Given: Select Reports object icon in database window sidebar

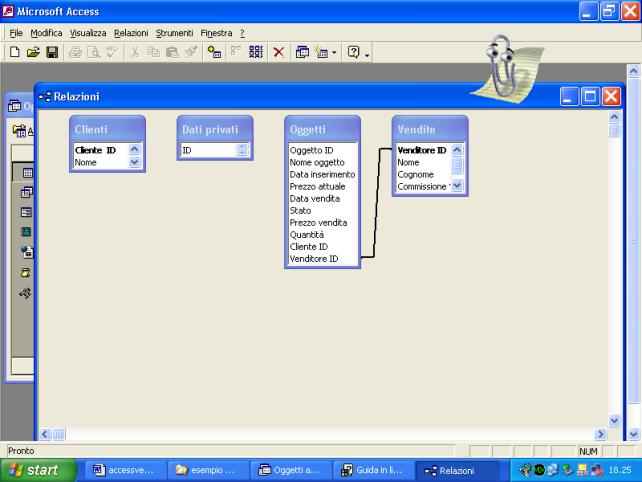Looking at the screenshot, I should point(26,232).
